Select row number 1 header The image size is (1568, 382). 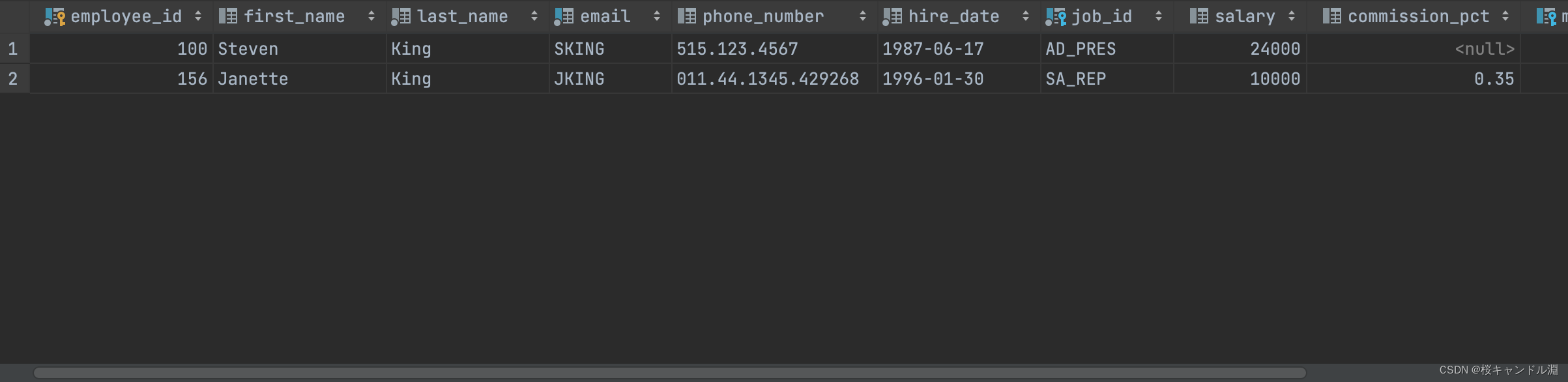point(13,49)
